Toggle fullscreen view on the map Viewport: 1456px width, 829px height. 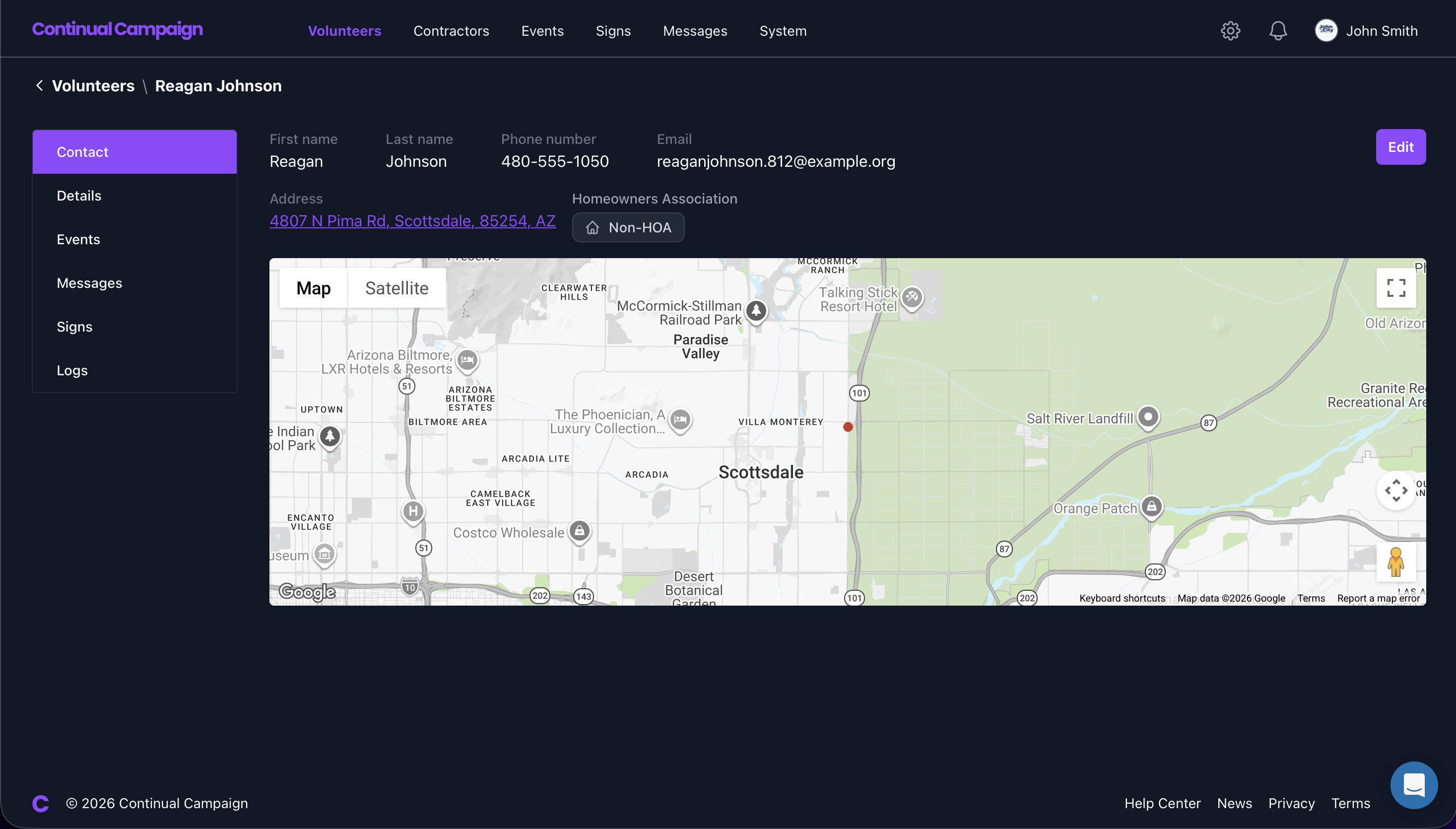coord(1395,288)
